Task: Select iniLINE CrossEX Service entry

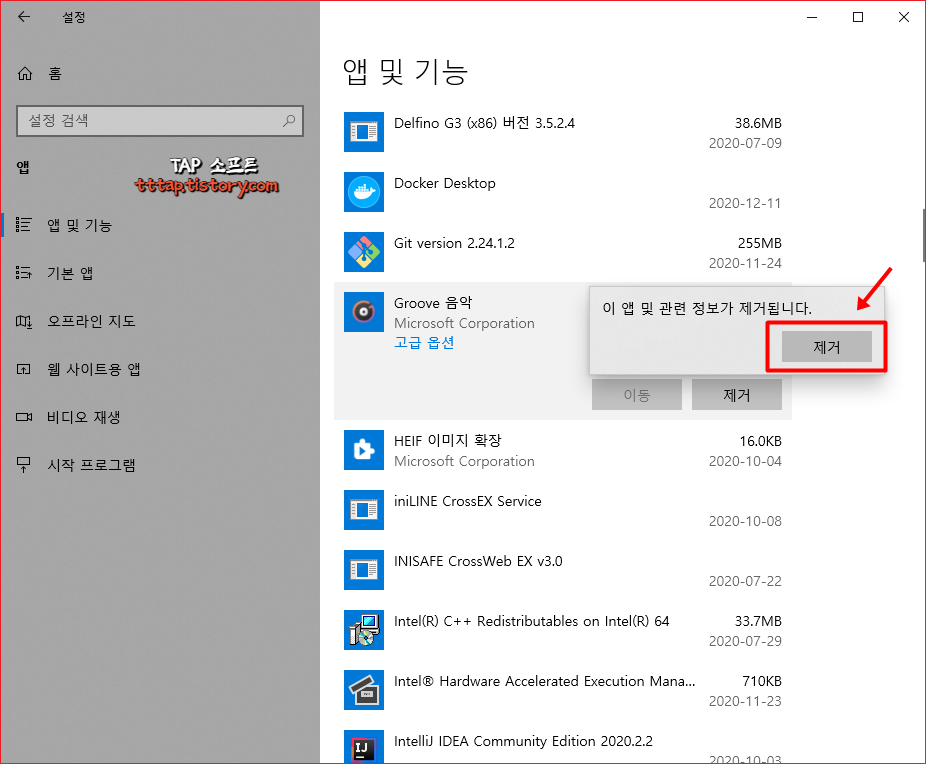Action: [563, 510]
